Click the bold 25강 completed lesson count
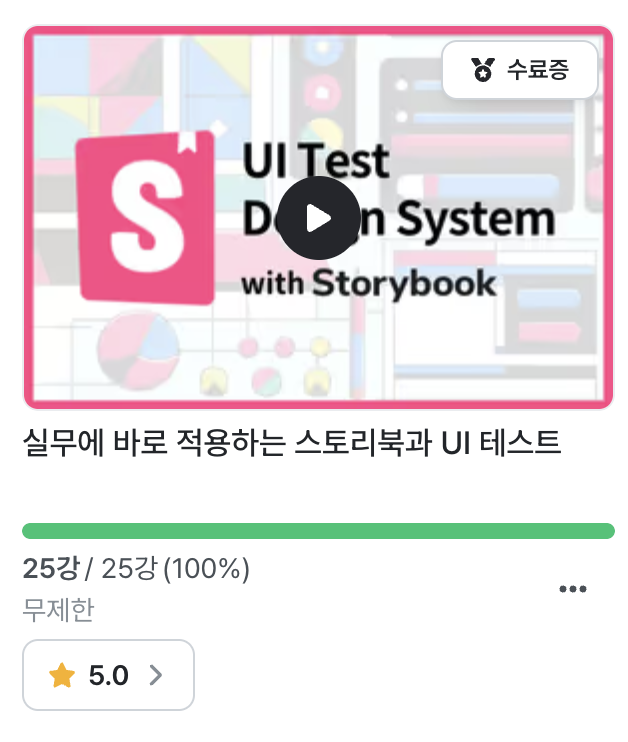This screenshot has height=742, width=628. pos(51,568)
